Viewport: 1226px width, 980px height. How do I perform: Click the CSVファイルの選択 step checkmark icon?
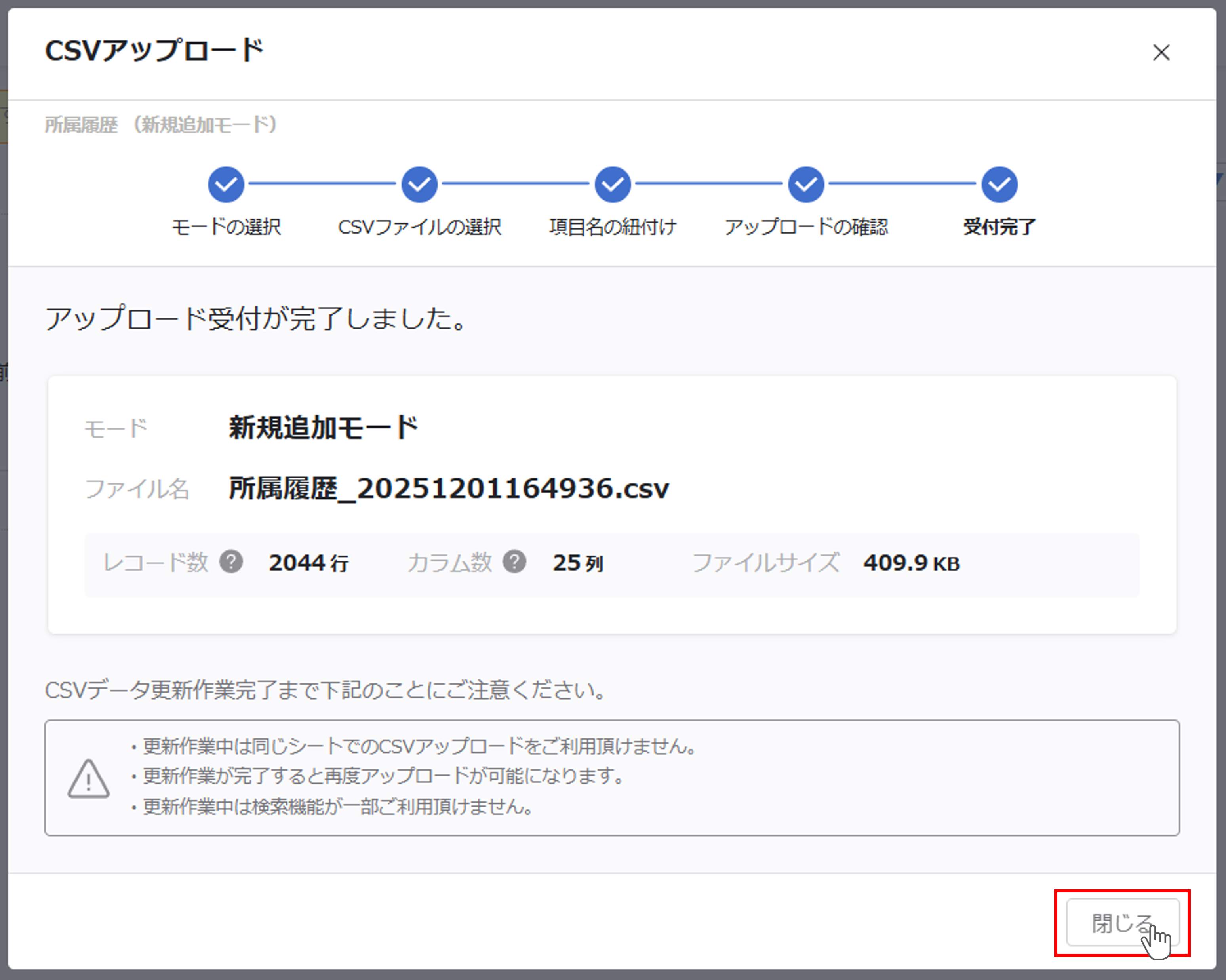click(x=419, y=184)
